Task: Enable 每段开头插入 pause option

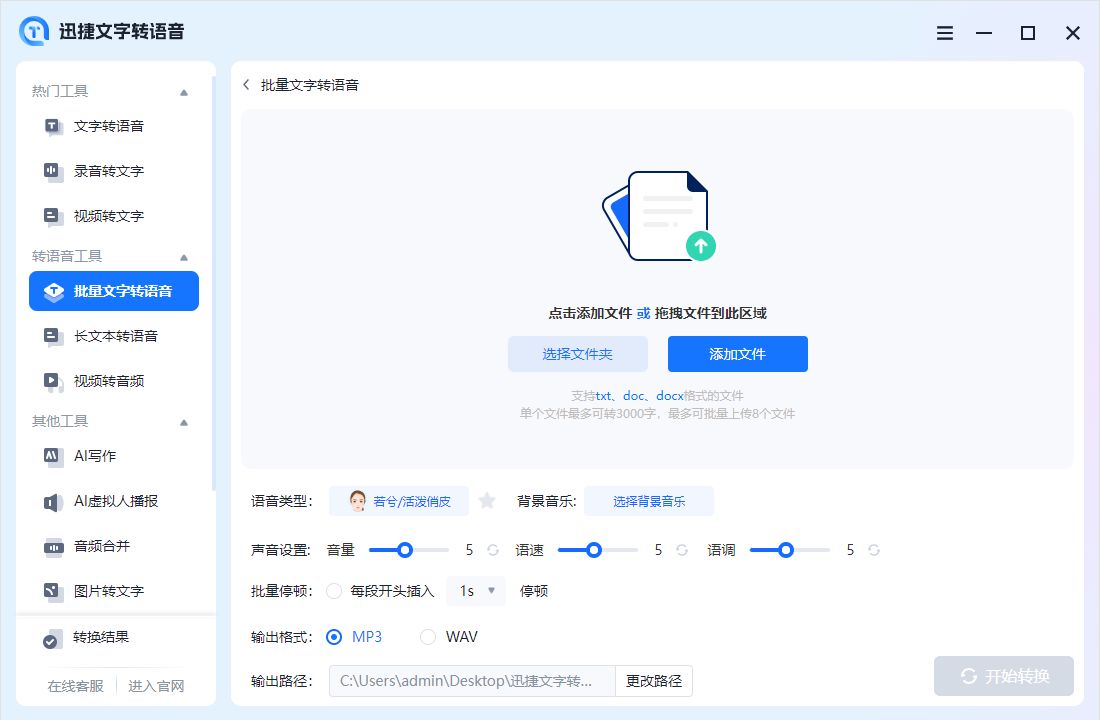Action: [x=334, y=592]
